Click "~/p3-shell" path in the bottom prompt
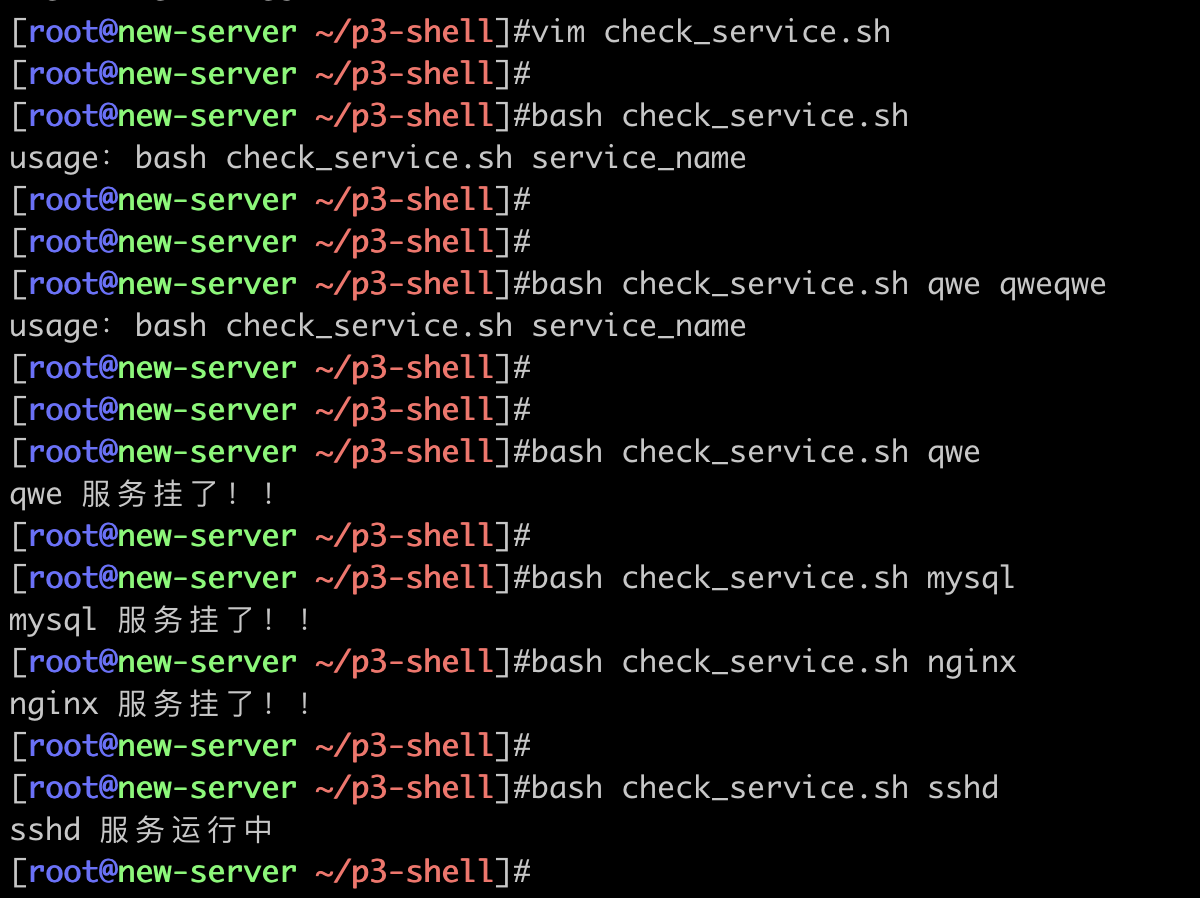 [x=404, y=872]
